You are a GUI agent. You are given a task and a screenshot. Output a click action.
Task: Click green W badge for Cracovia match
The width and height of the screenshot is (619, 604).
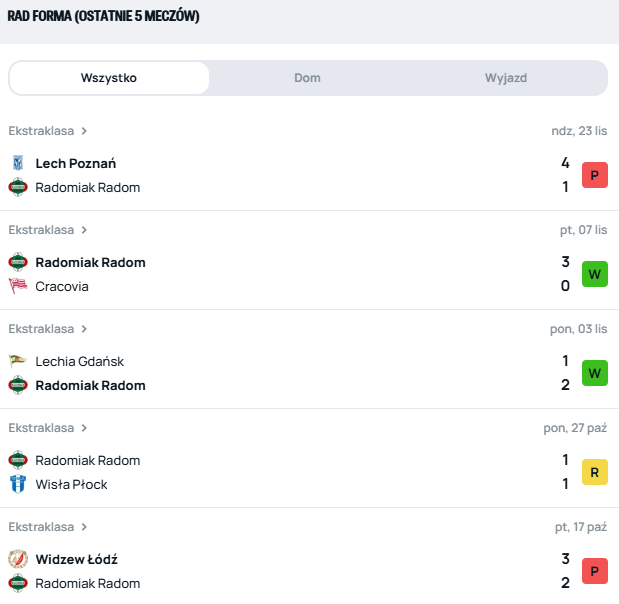(595, 274)
